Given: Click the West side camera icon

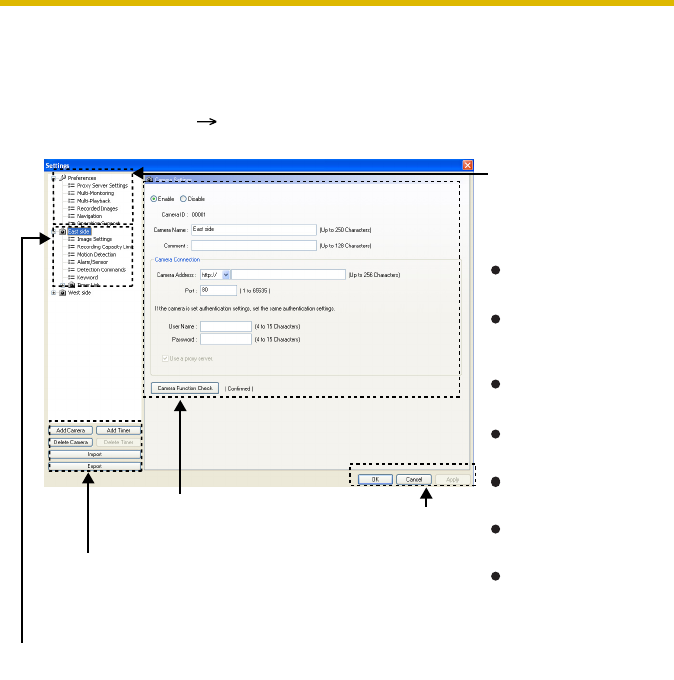Looking at the screenshot, I should 62,293.
